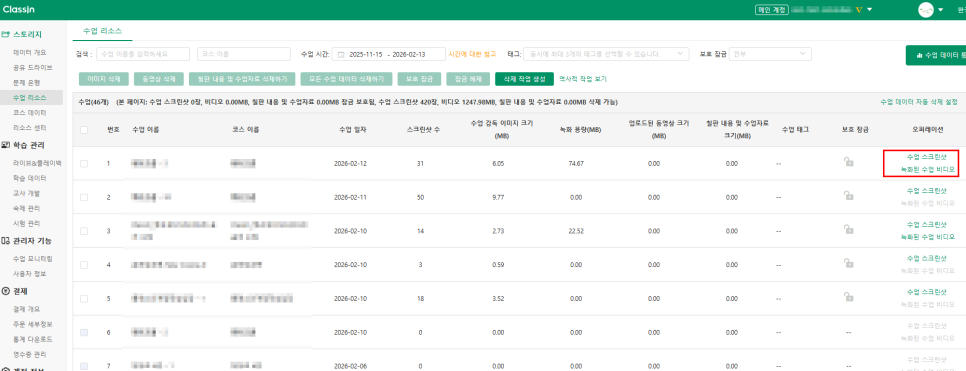Click the 결제 section icon
This screenshot has width=966, height=371.
6,291
